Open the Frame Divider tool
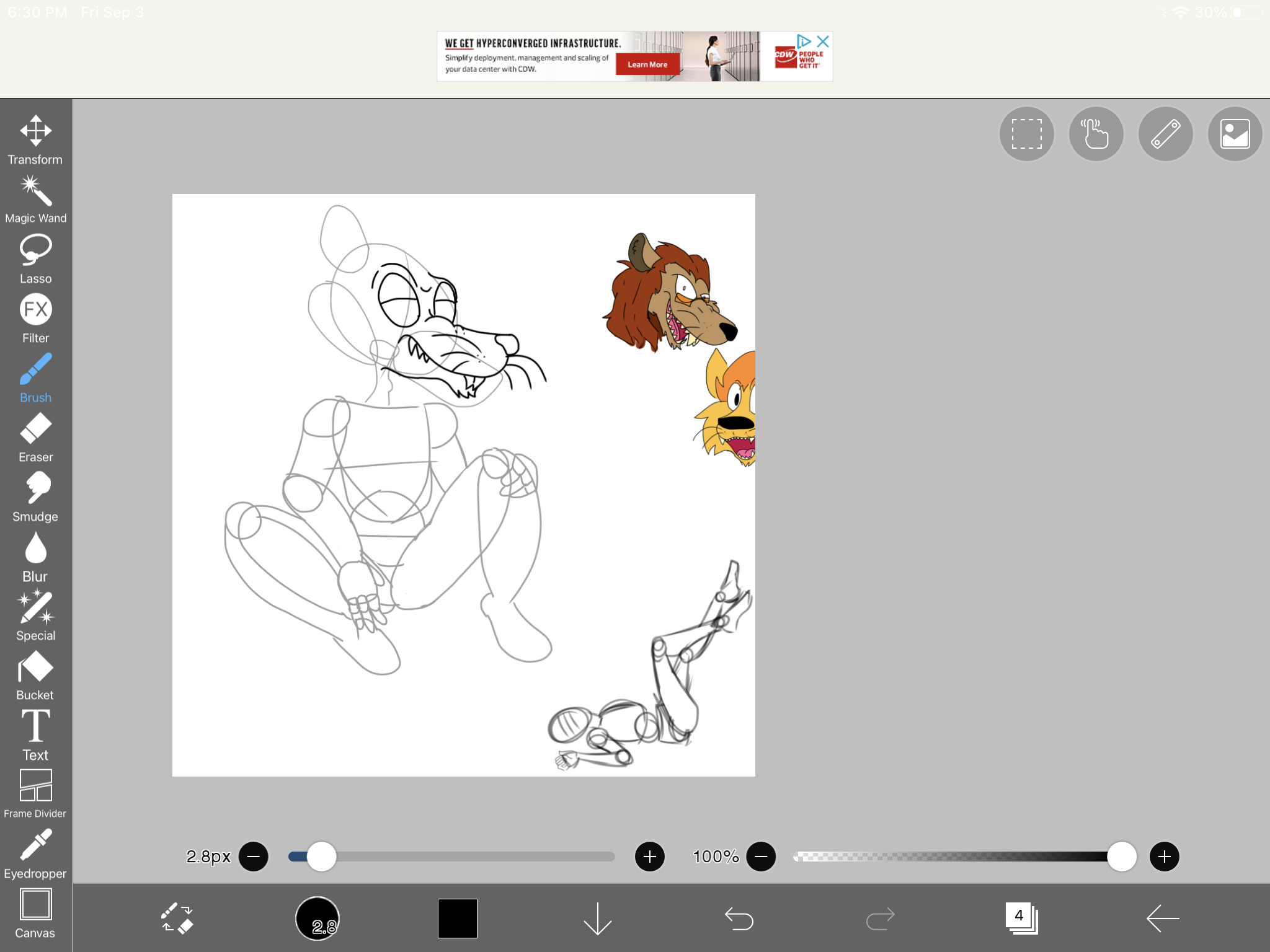The image size is (1270, 952). click(35, 793)
